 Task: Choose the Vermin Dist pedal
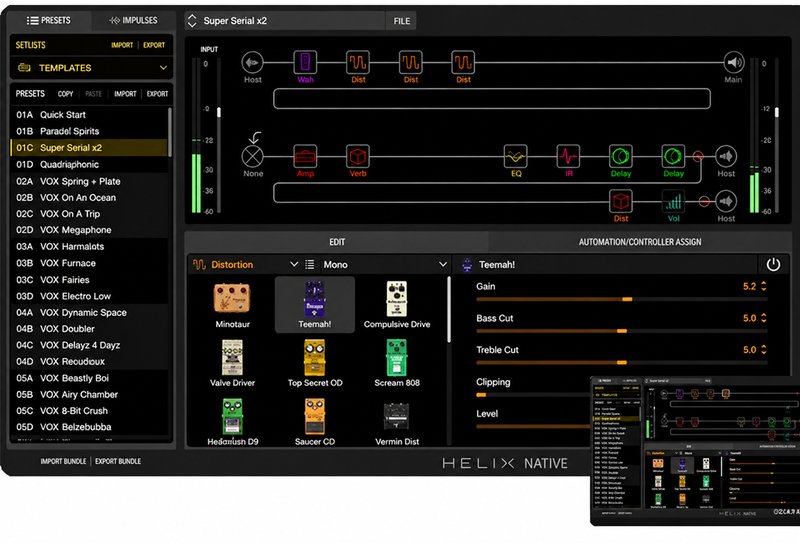point(397,423)
